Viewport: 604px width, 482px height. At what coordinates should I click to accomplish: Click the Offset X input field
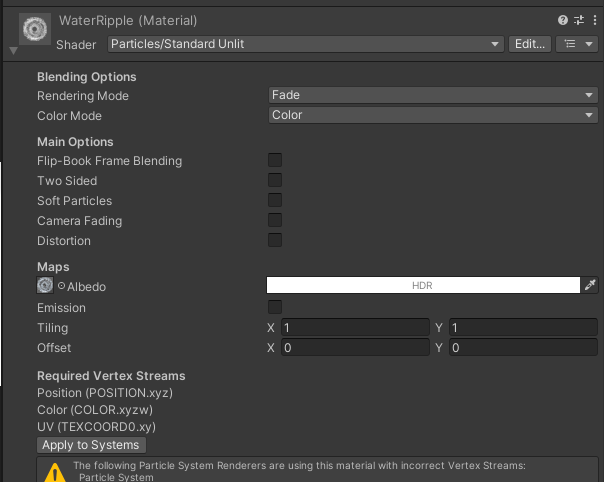point(355,348)
